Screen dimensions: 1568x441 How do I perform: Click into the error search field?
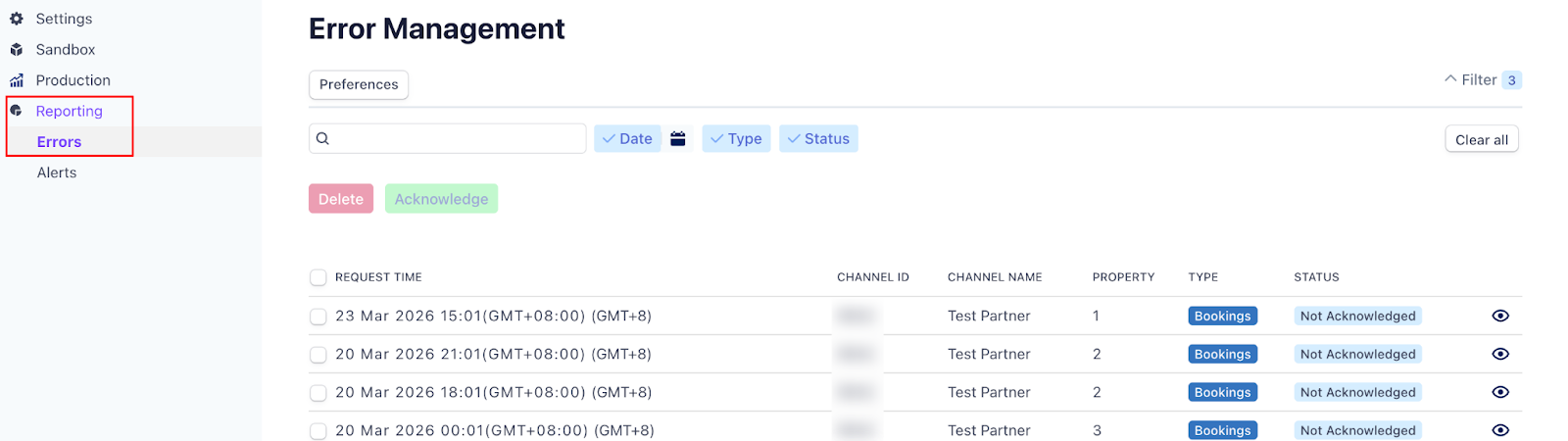pyautogui.click(x=456, y=139)
